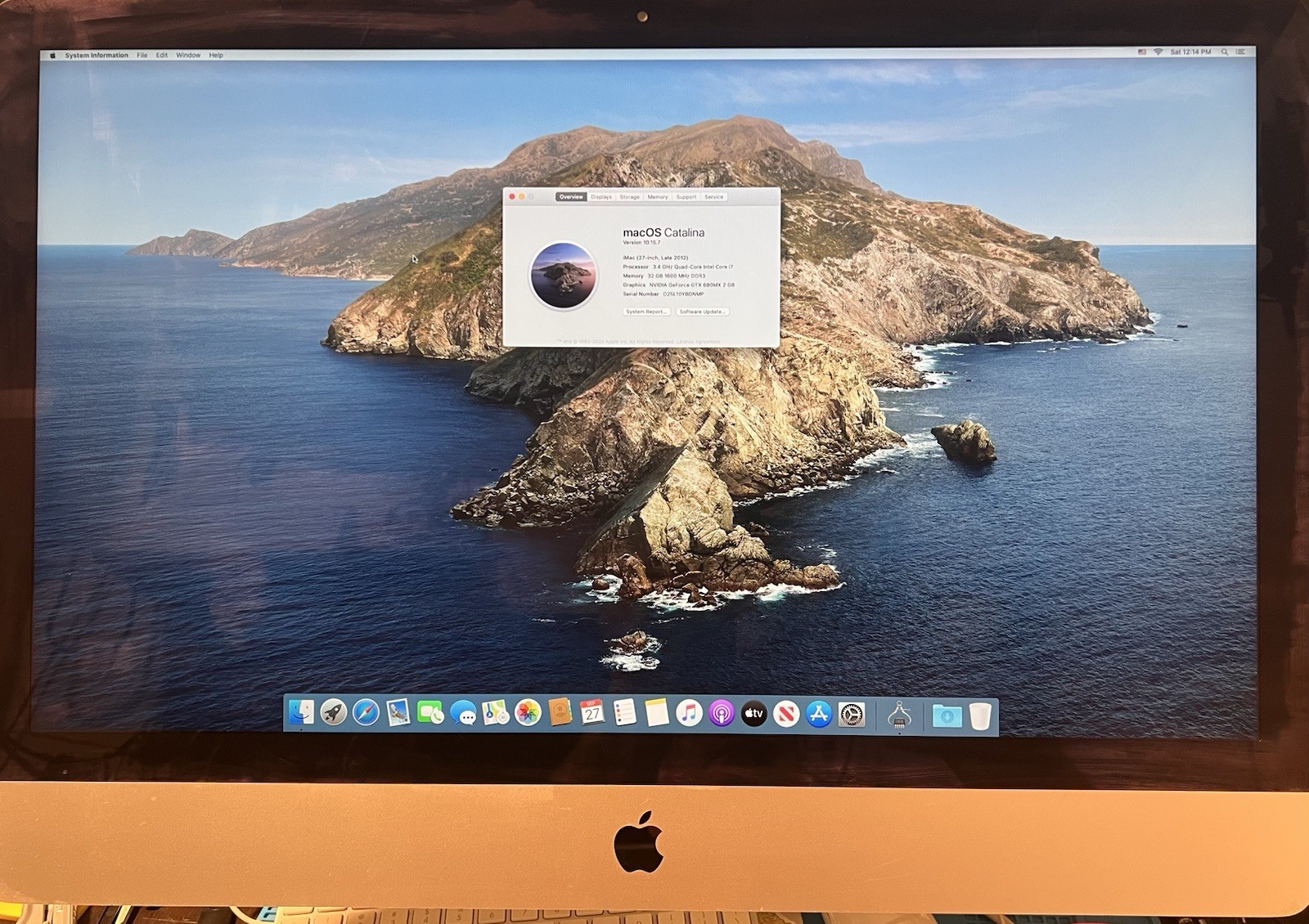Click the Graphics NVIDIA GeForce line
This screenshot has height=924, width=1309.
tap(679, 285)
